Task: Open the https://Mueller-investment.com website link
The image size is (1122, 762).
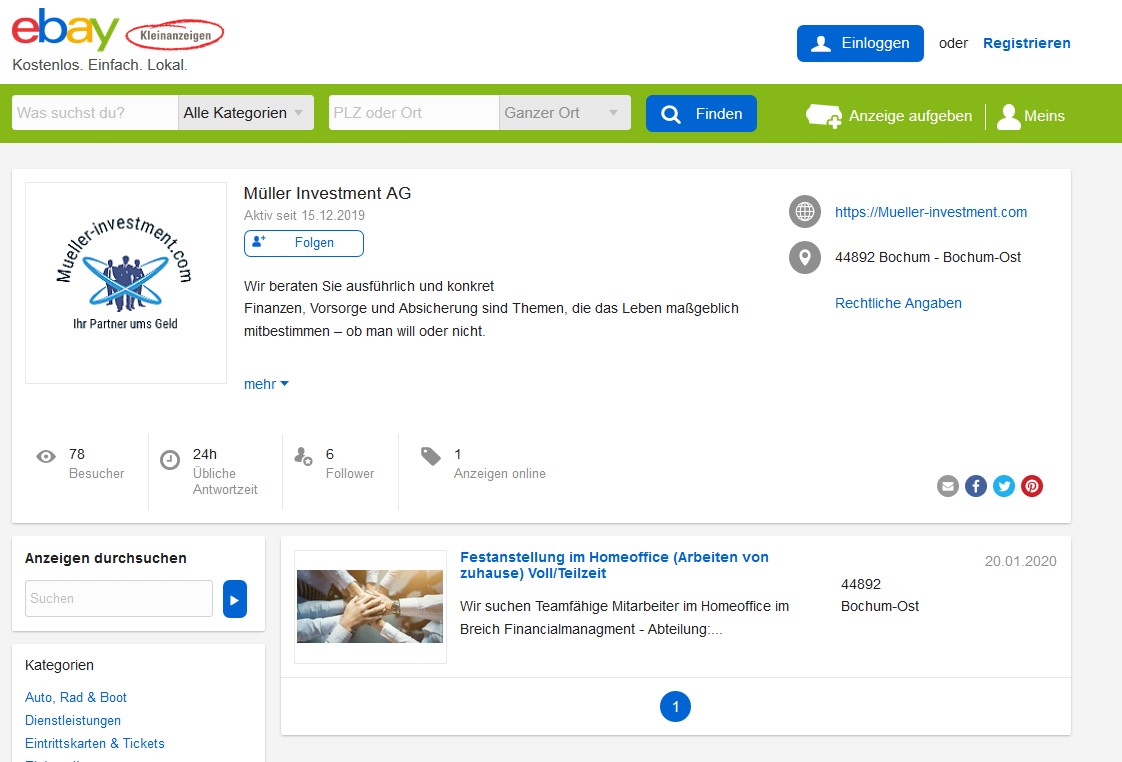Action: click(x=930, y=213)
